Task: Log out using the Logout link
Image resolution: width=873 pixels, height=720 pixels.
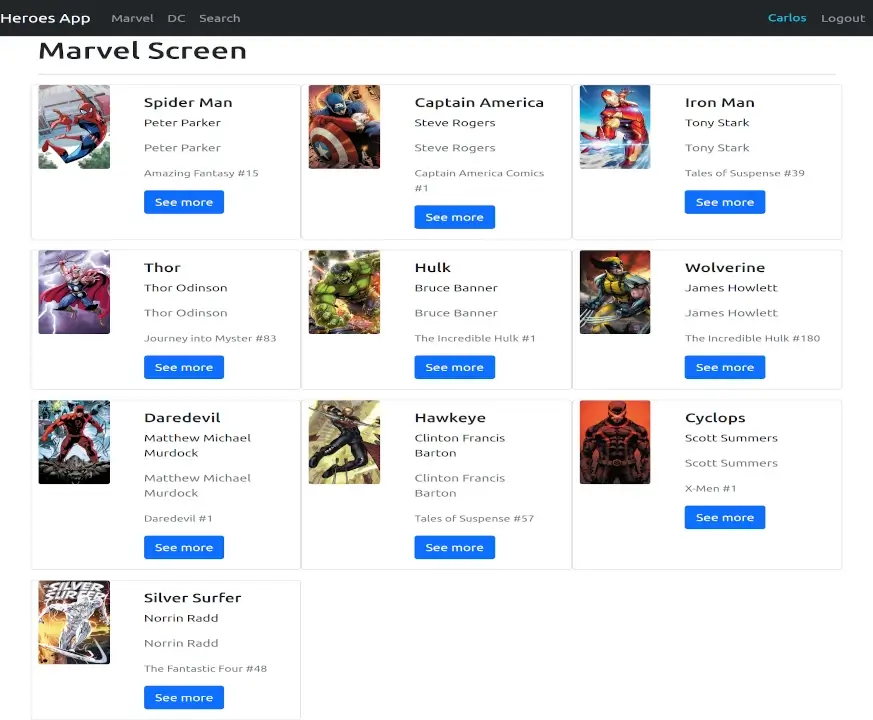Action: [x=843, y=18]
